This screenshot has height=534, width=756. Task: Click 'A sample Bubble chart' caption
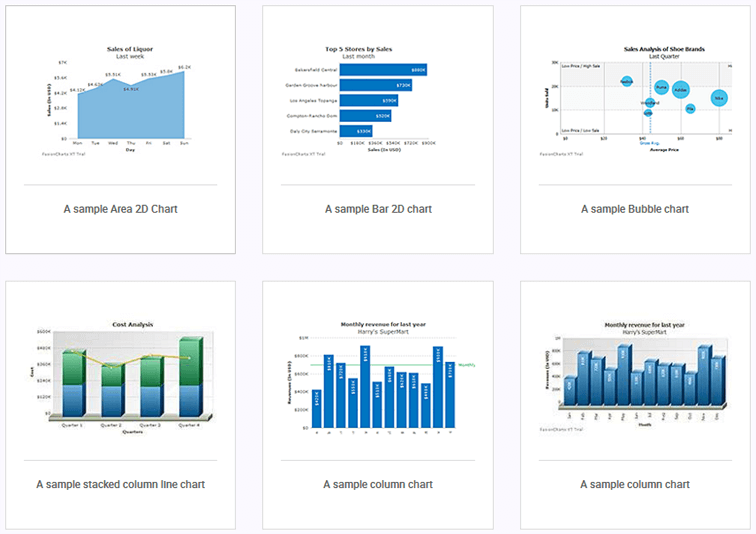coord(635,209)
